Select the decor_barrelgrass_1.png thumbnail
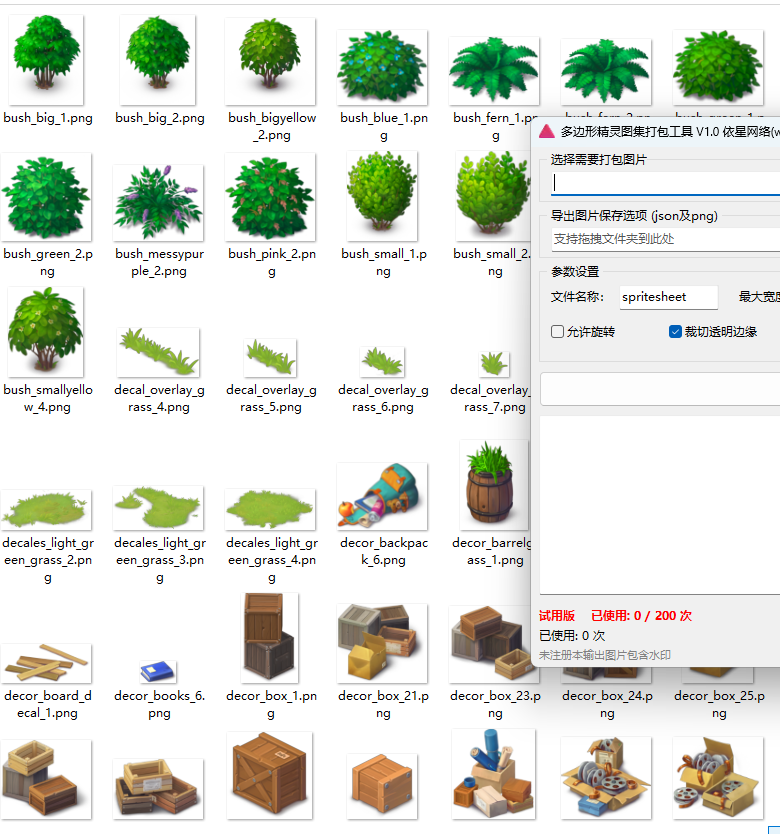The width and height of the screenshot is (780, 834). (x=494, y=485)
